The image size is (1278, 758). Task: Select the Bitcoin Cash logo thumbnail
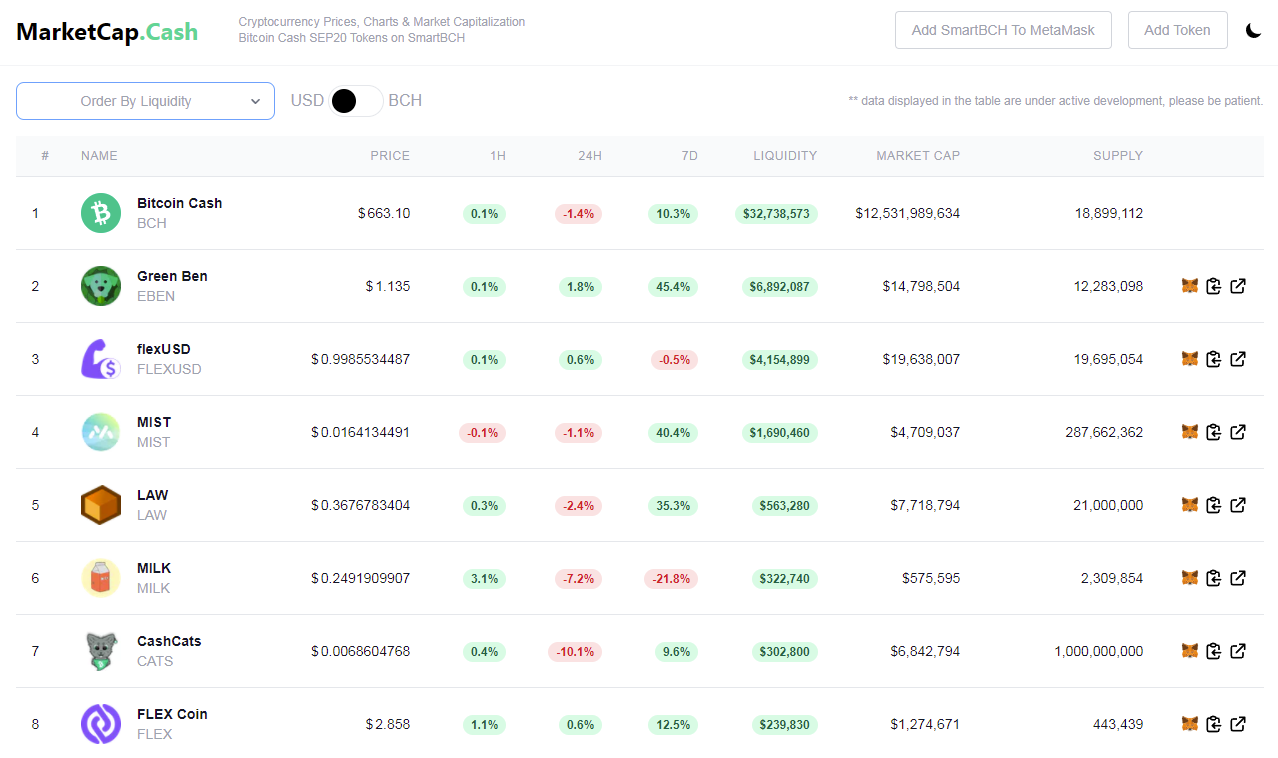tap(101, 213)
